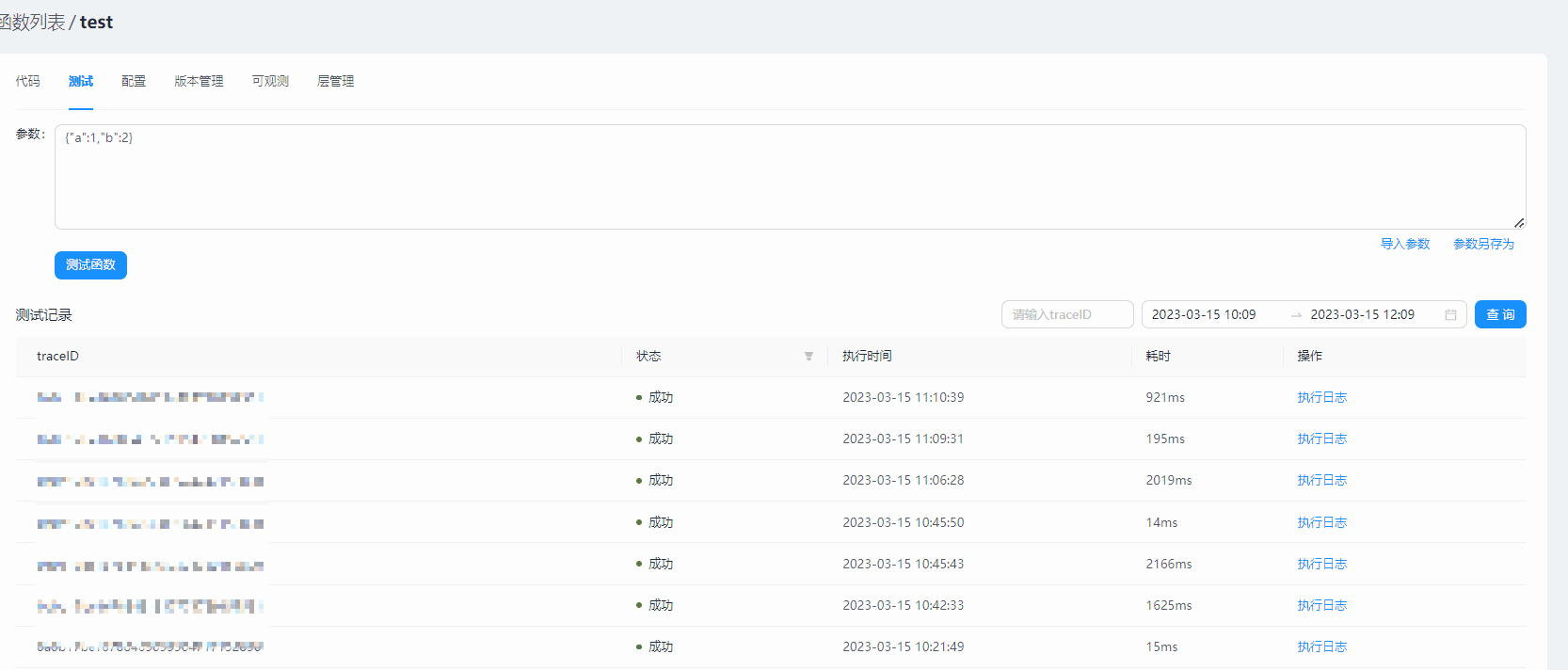Open the 代码 tab
1568x670 pixels.
coord(27,81)
